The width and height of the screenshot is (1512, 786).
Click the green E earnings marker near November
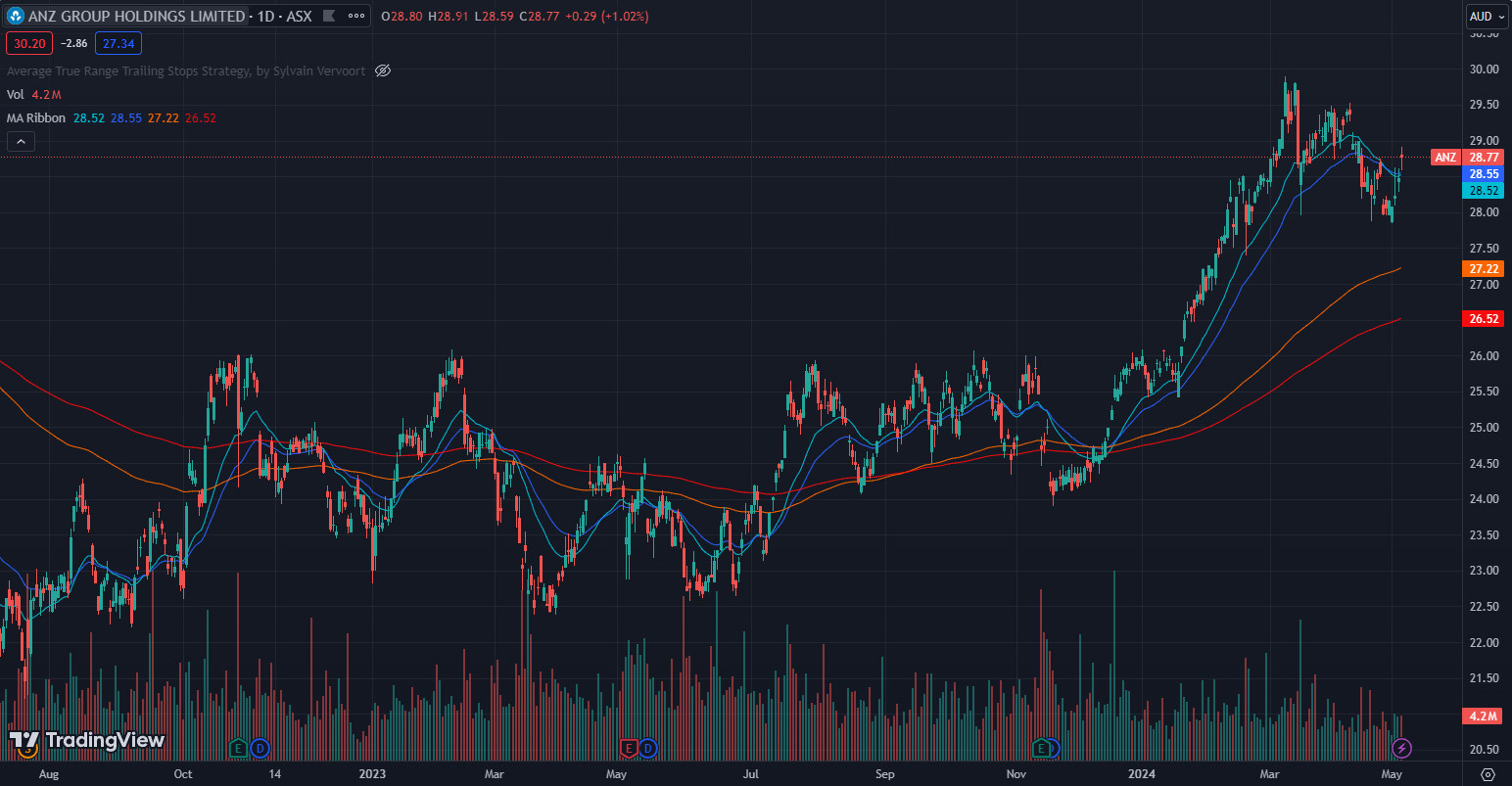click(1042, 749)
